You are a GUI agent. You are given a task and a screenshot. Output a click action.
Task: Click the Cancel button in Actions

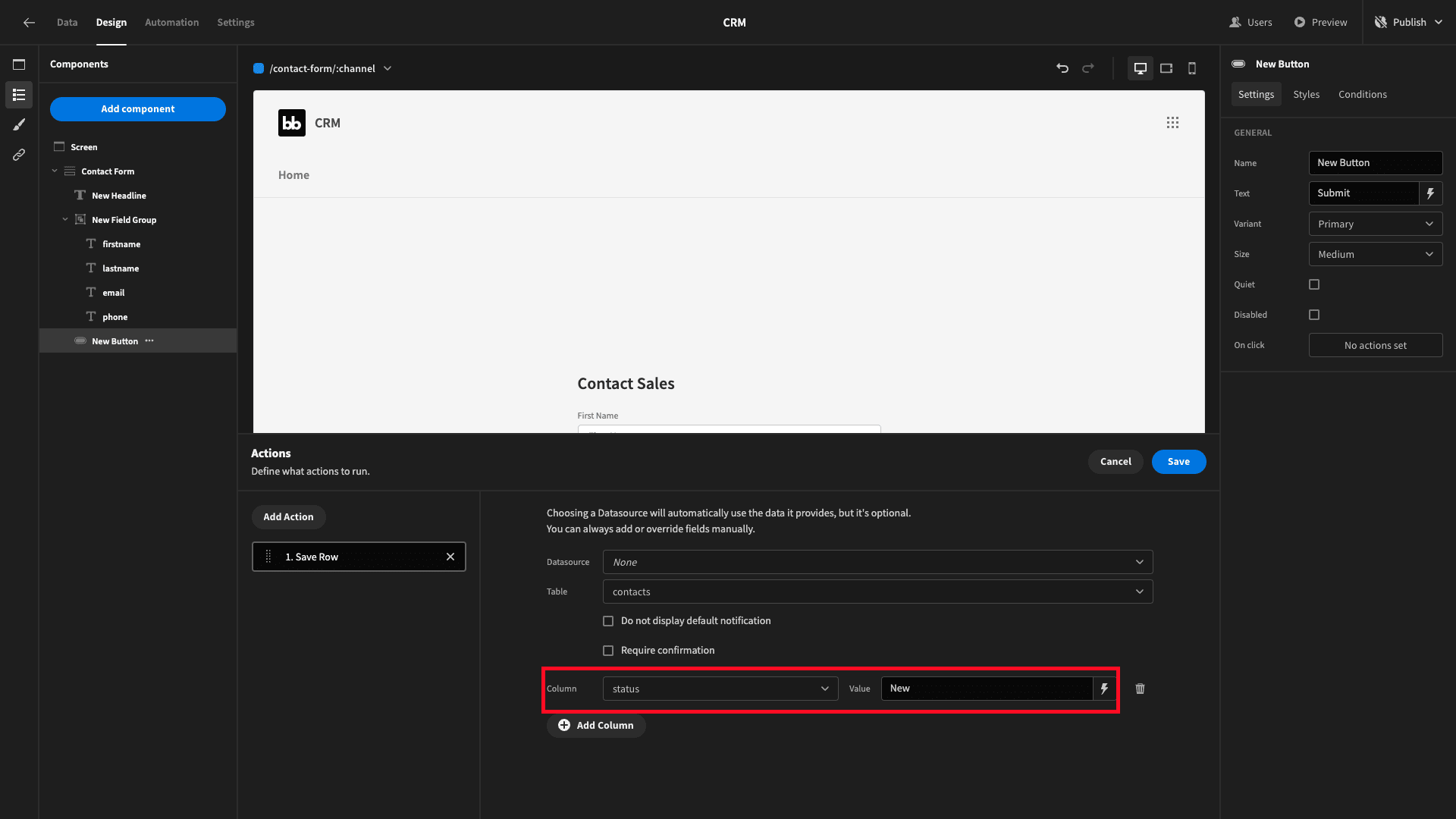pyautogui.click(x=1116, y=462)
